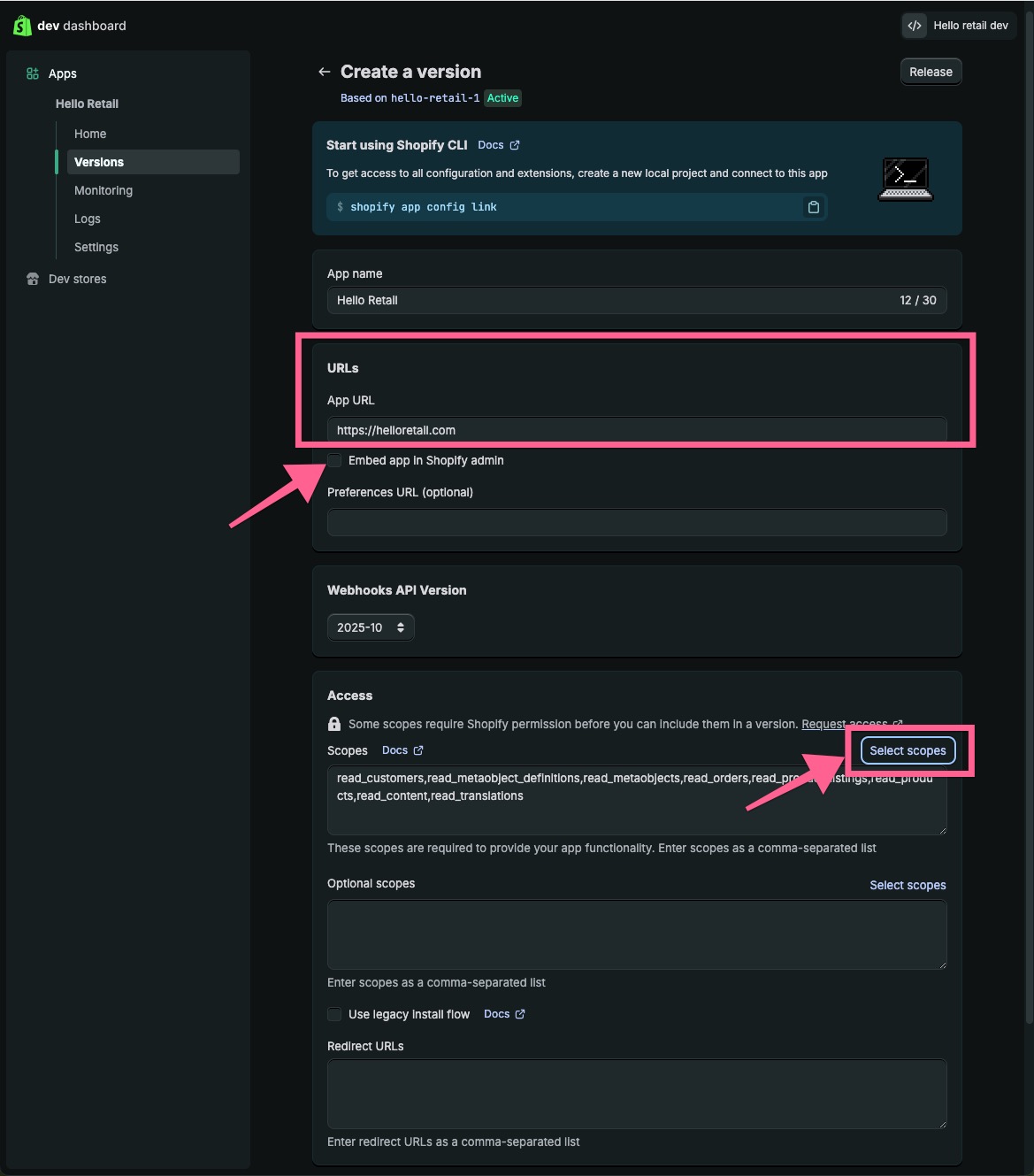Image resolution: width=1034 pixels, height=1176 pixels.
Task: Click Select scopes for Optional scopes
Action: 908,885
